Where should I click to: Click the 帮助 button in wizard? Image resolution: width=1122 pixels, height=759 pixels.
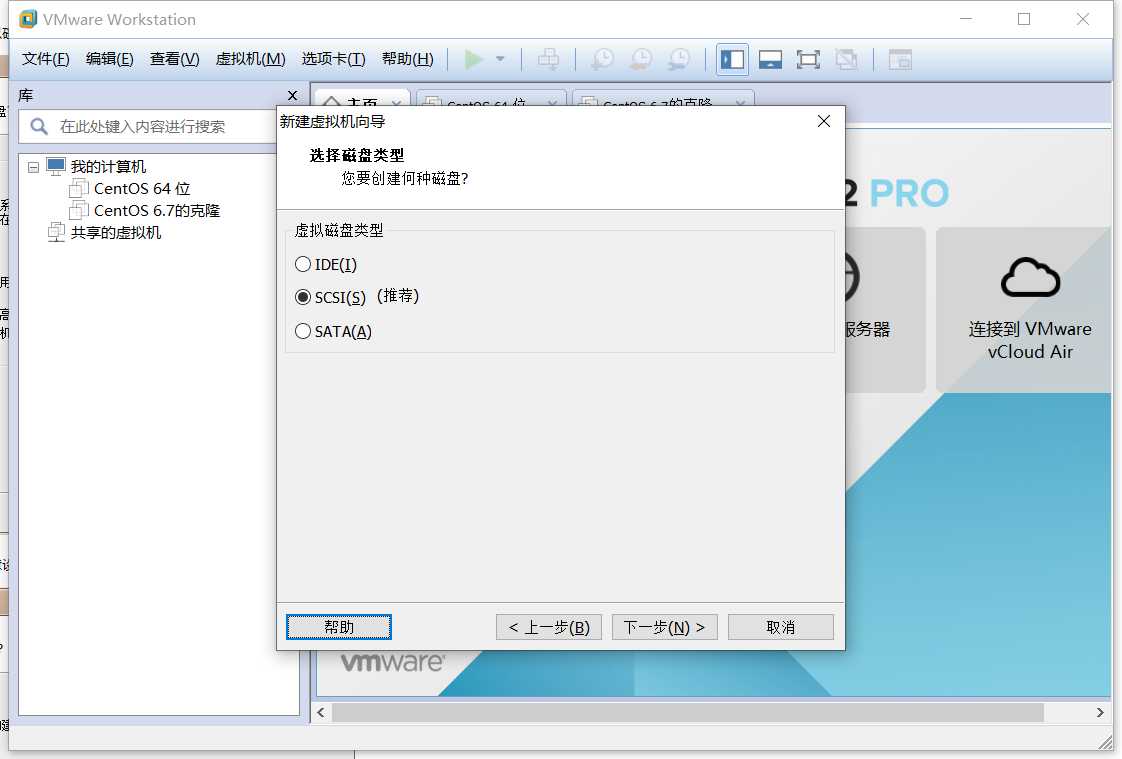click(338, 627)
